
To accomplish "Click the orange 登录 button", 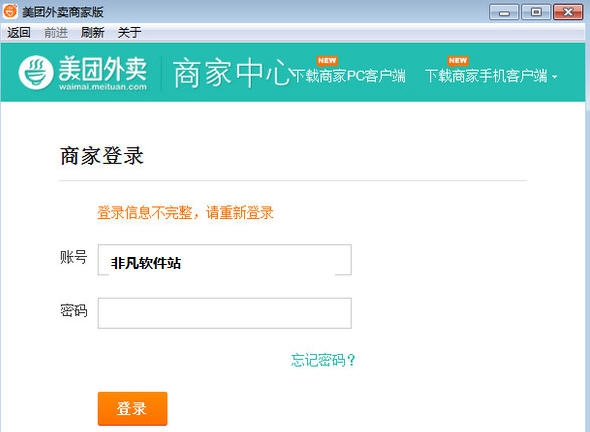I will click(x=132, y=409).
